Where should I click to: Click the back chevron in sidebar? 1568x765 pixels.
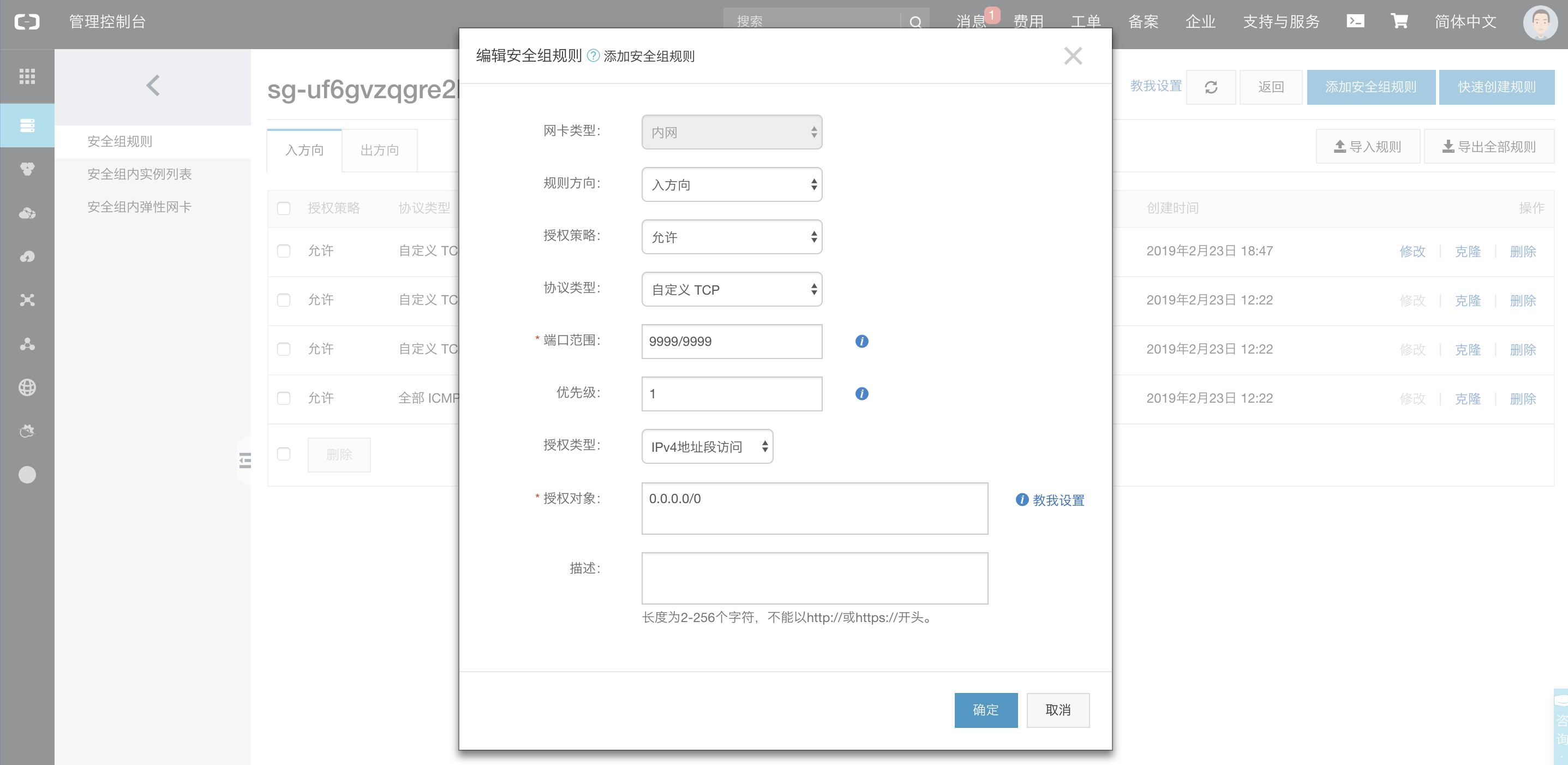point(153,86)
